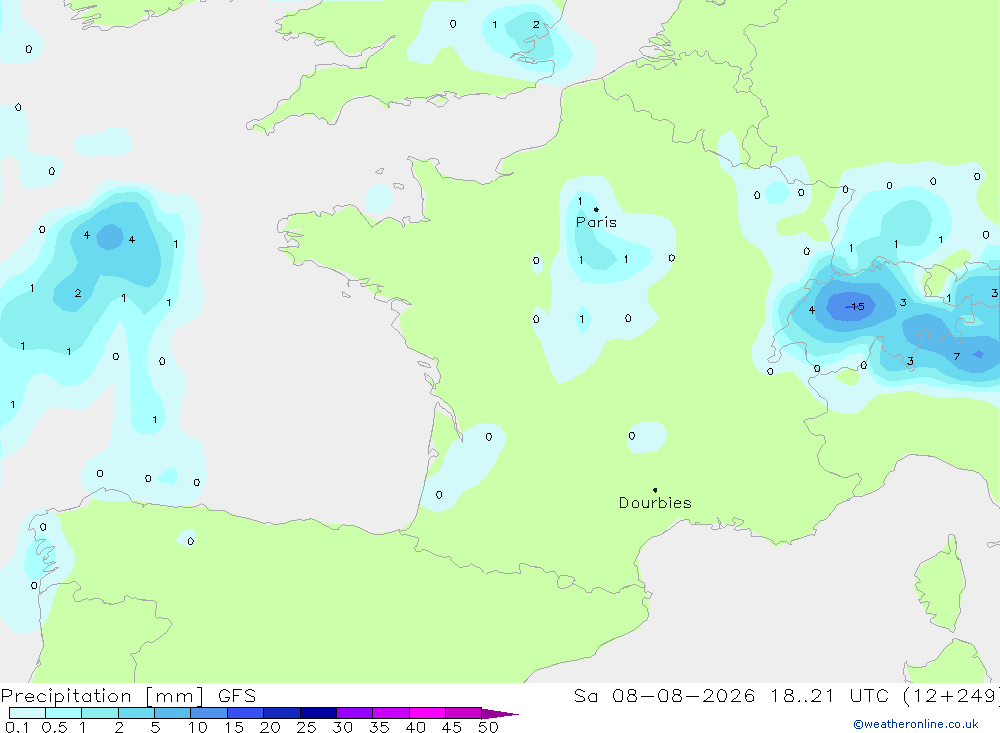Pick the 35–40 mm legend color swatch
The image size is (1000, 733).
[390, 713]
